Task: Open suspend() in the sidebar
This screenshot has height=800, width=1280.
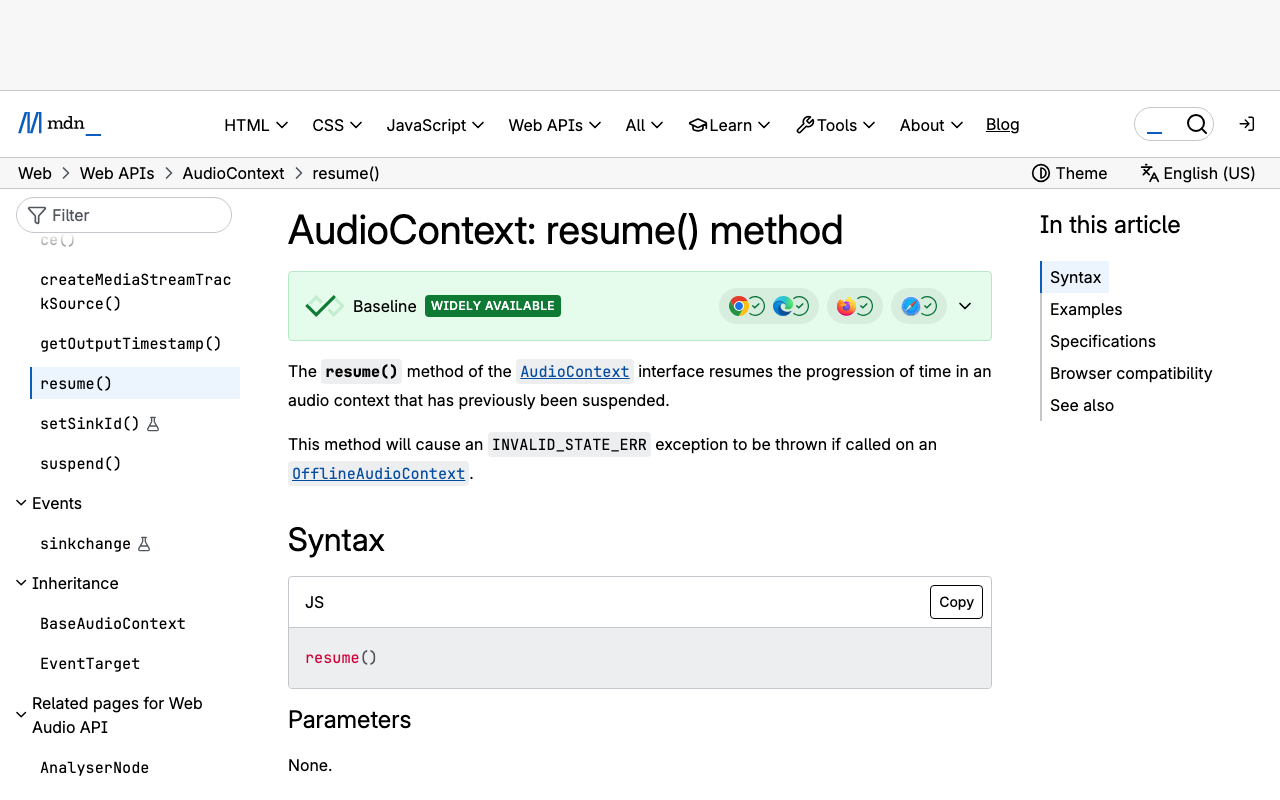Action: click(x=81, y=464)
